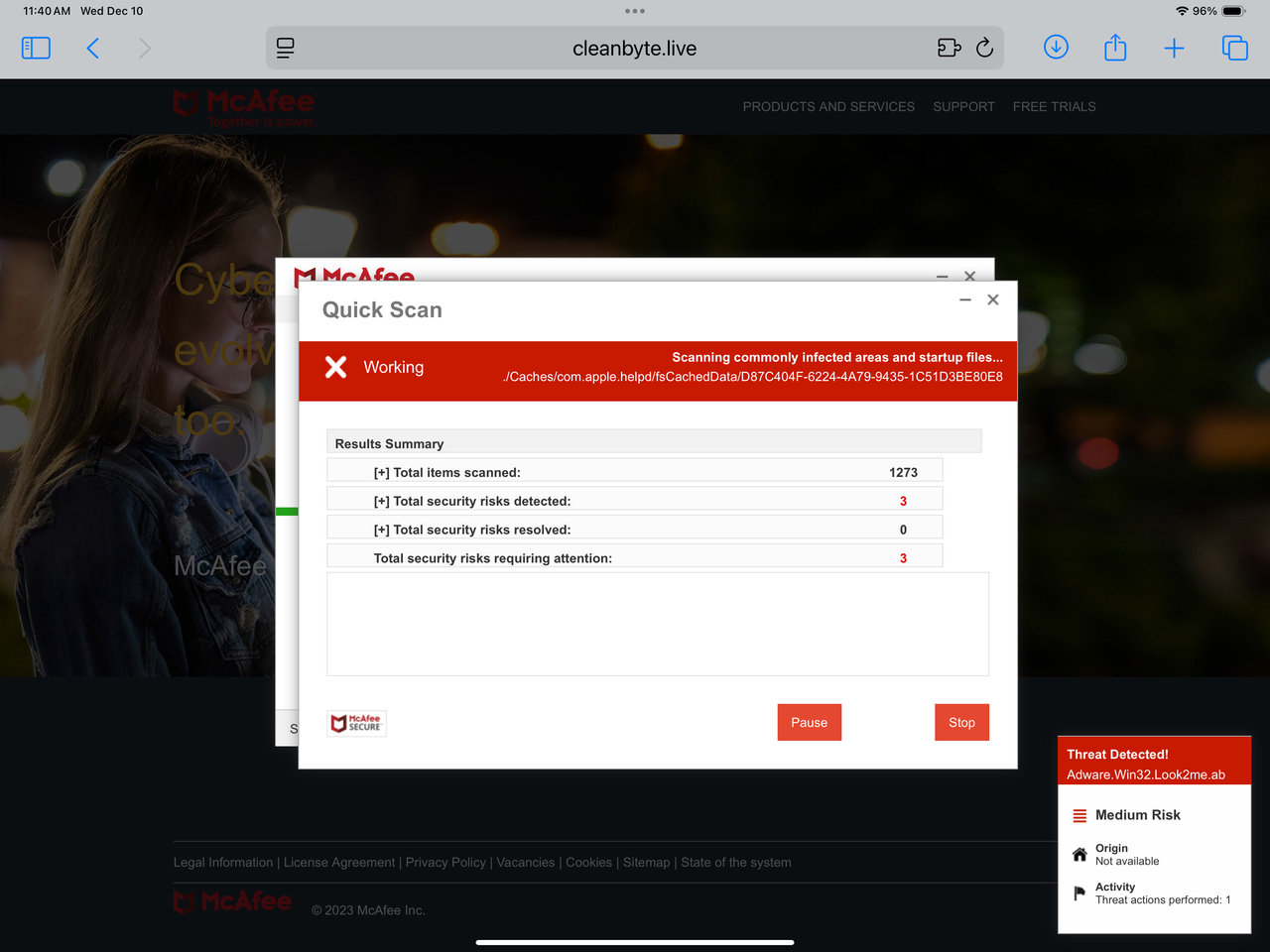Image resolution: width=1270 pixels, height=952 pixels.
Task: Click the Origin house icon
Action: coord(1079,854)
